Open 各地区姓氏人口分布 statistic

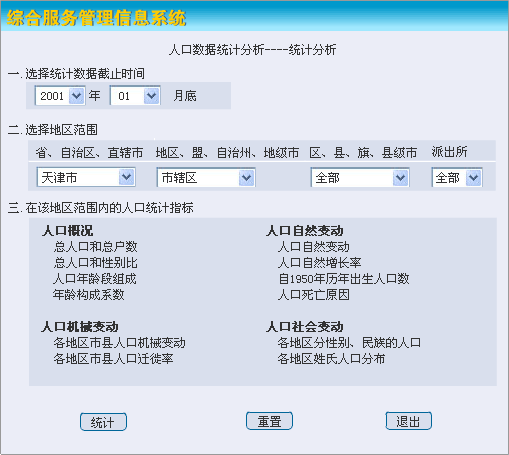(x=331, y=359)
